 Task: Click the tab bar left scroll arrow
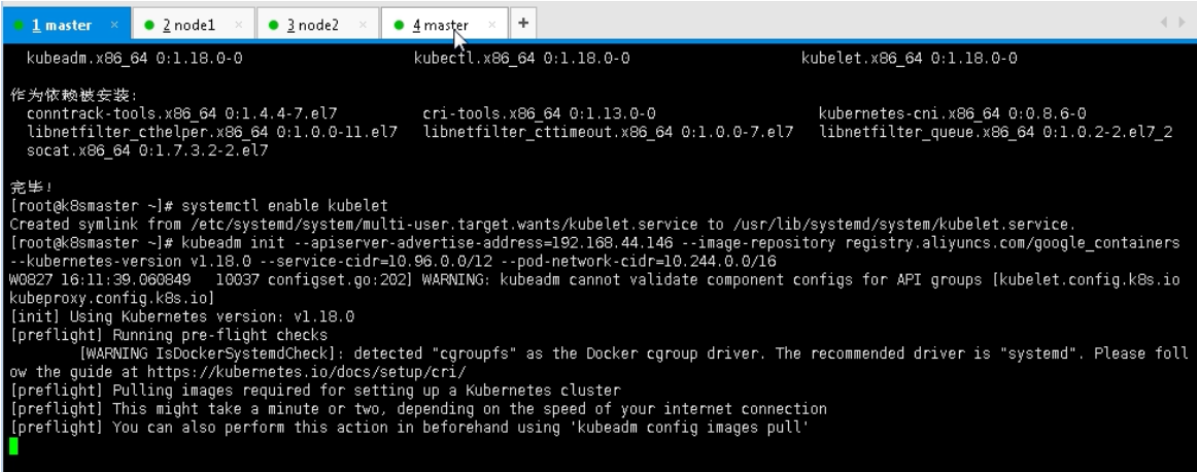(1163, 23)
